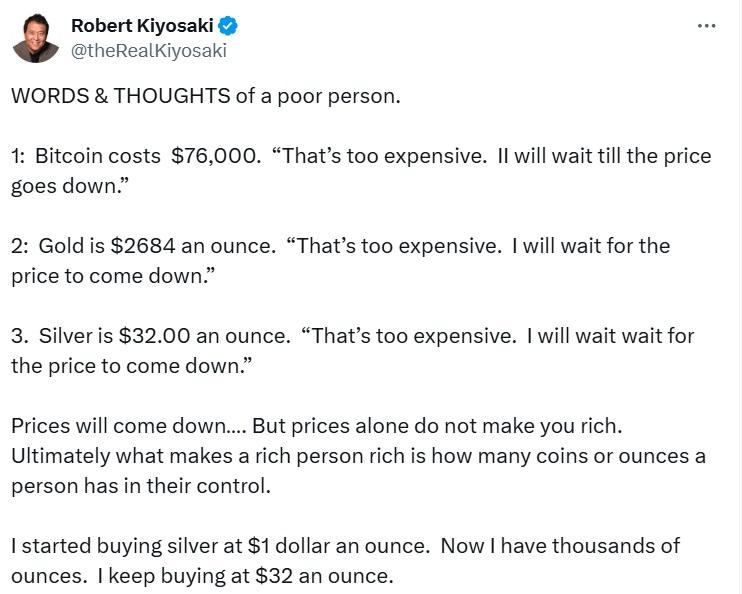742x594 pixels.
Task: Open Robert Kiyosaki's profile picture
Action: pyautogui.click(x=36, y=37)
